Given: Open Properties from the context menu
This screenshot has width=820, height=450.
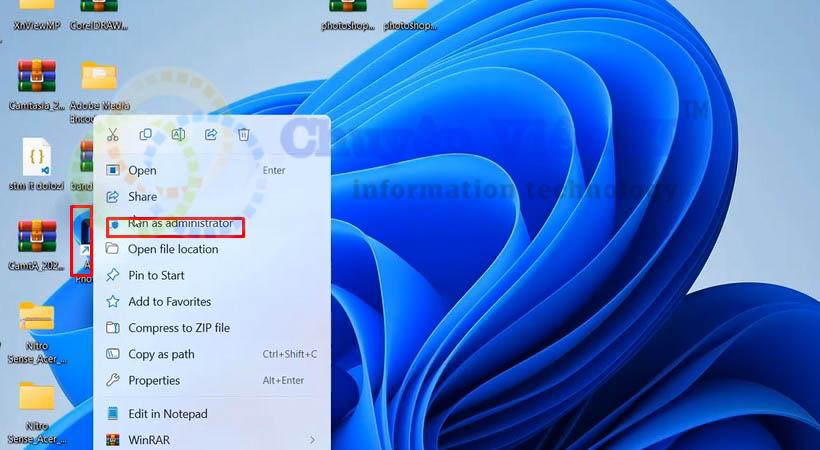Looking at the screenshot, I should click(212, 380).
